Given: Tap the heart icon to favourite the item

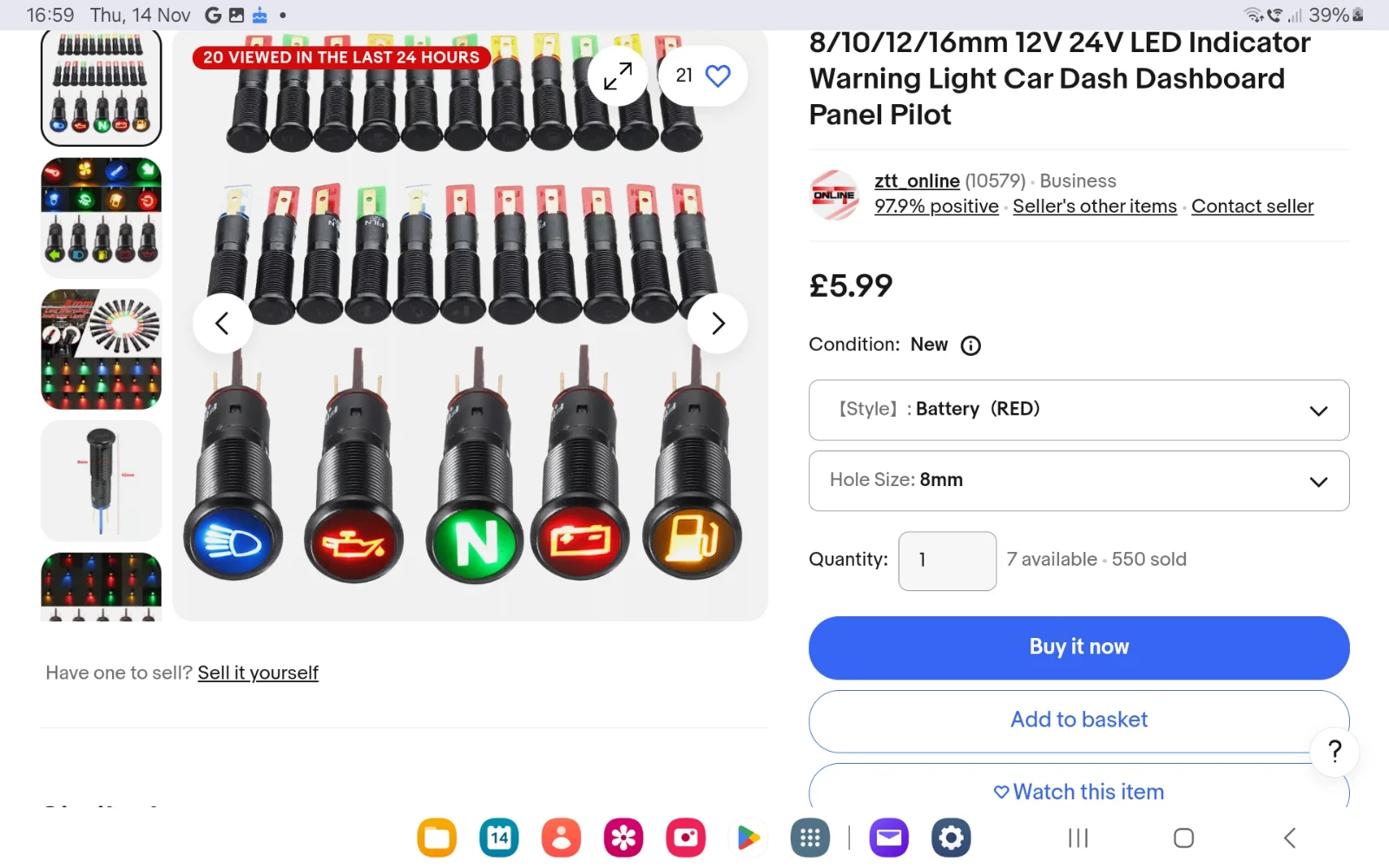Looking at the screenshot, I should (717, 76).
